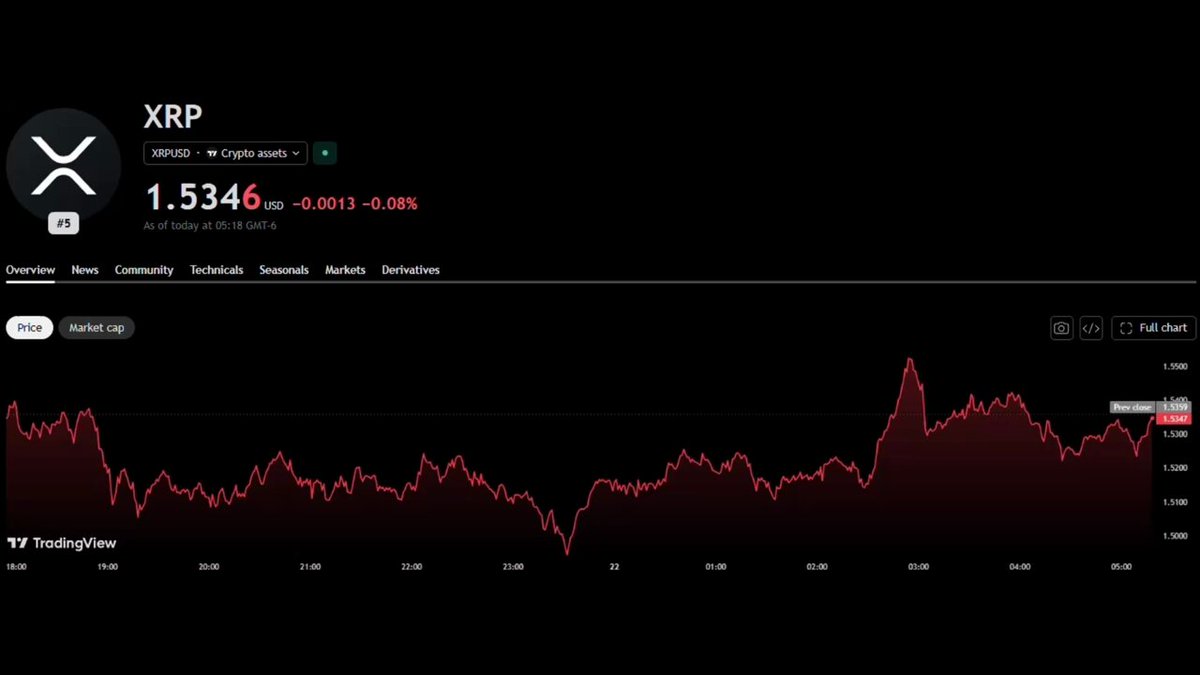This screenshot has width=1200, height=675.
Task: Click the 1.5346 USD price value
Action: coord(214,198)
